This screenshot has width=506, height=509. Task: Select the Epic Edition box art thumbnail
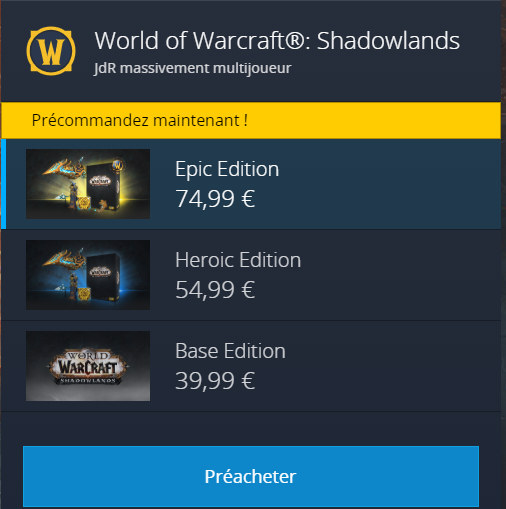(88, 184)
